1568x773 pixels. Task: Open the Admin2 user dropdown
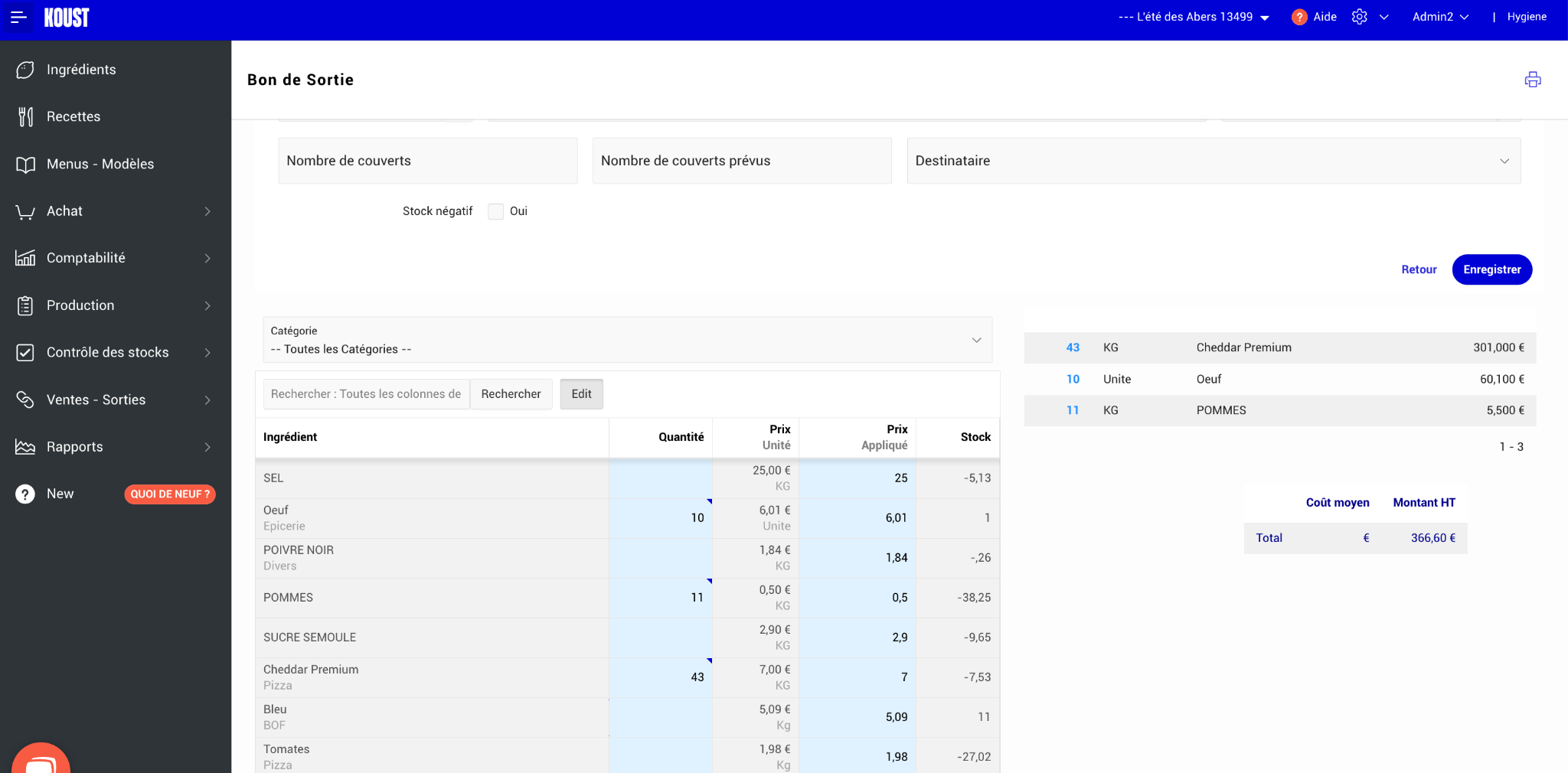pyautogui.click(x=1440, y=17)
